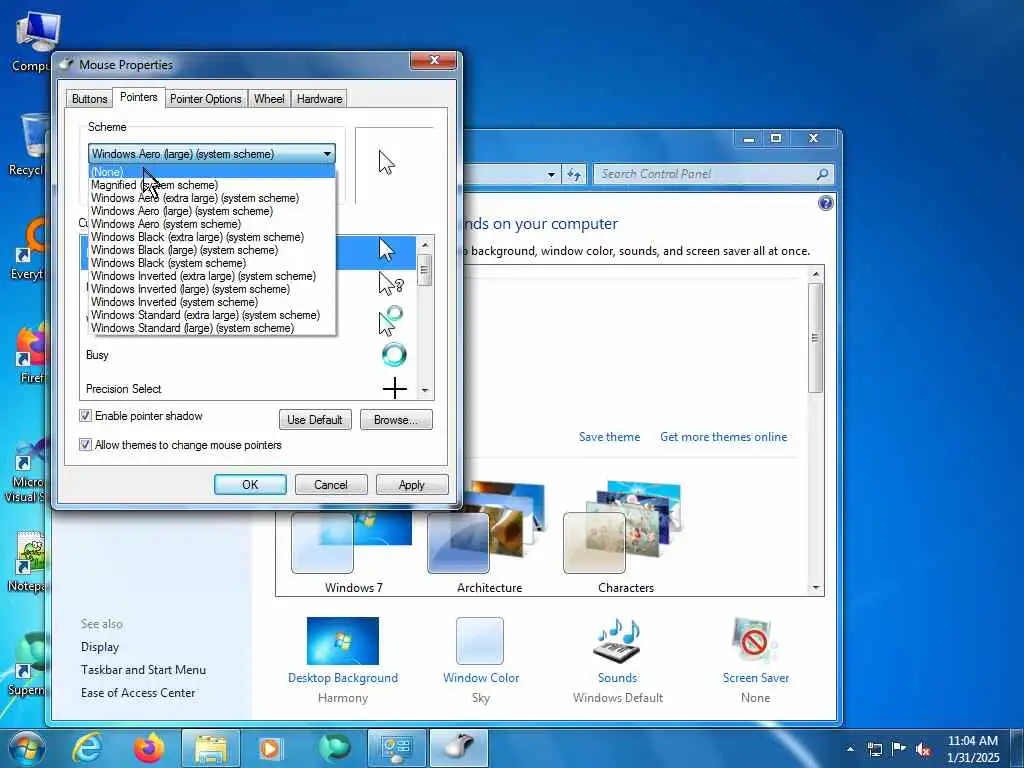
Task: Select Windows Aero (large) list entry
Action: (x=212, y=211)
